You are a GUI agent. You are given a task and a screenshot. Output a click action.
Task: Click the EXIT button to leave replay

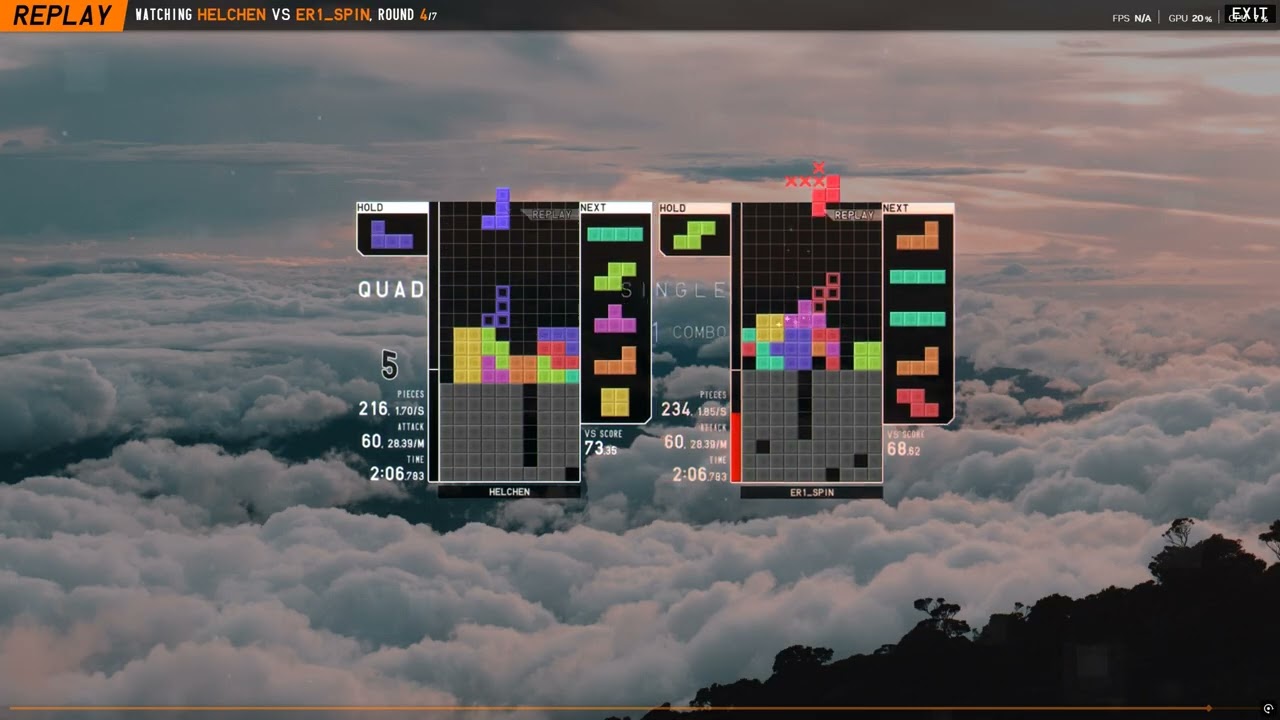[1250, 13]
